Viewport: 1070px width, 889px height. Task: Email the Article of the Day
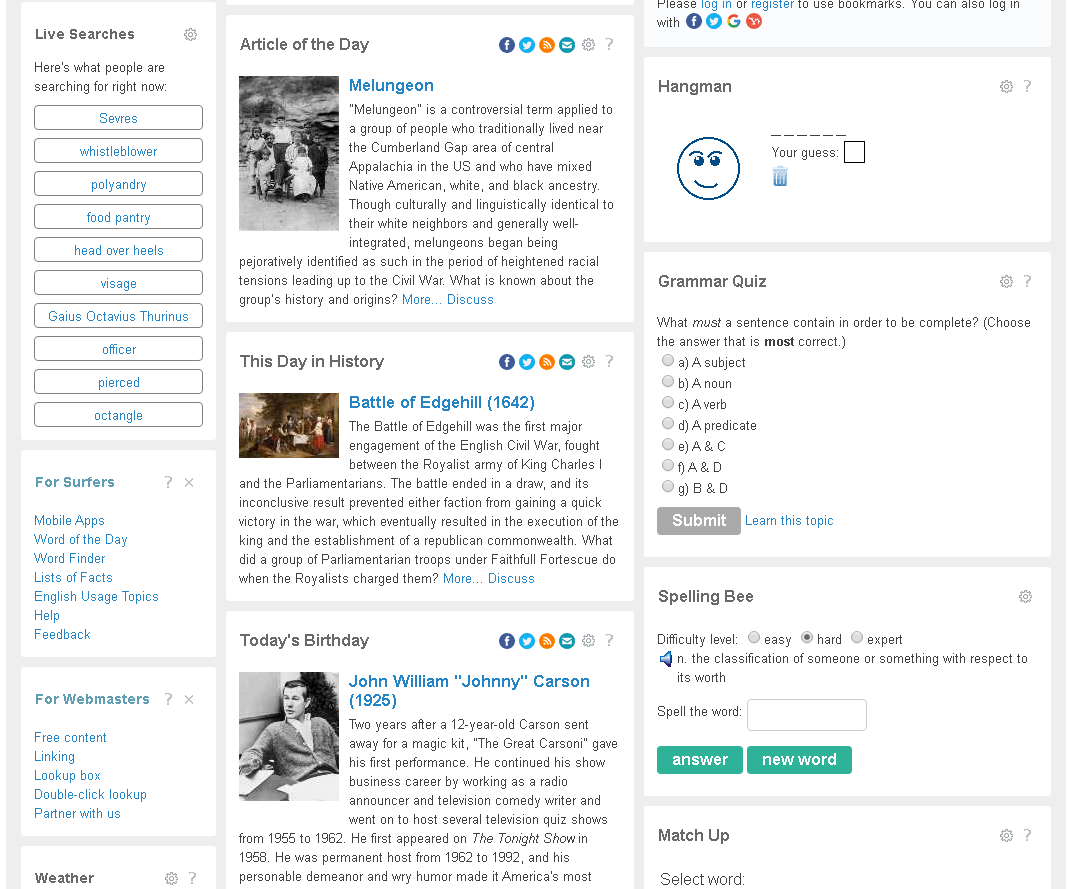click(x=567, y=45)
